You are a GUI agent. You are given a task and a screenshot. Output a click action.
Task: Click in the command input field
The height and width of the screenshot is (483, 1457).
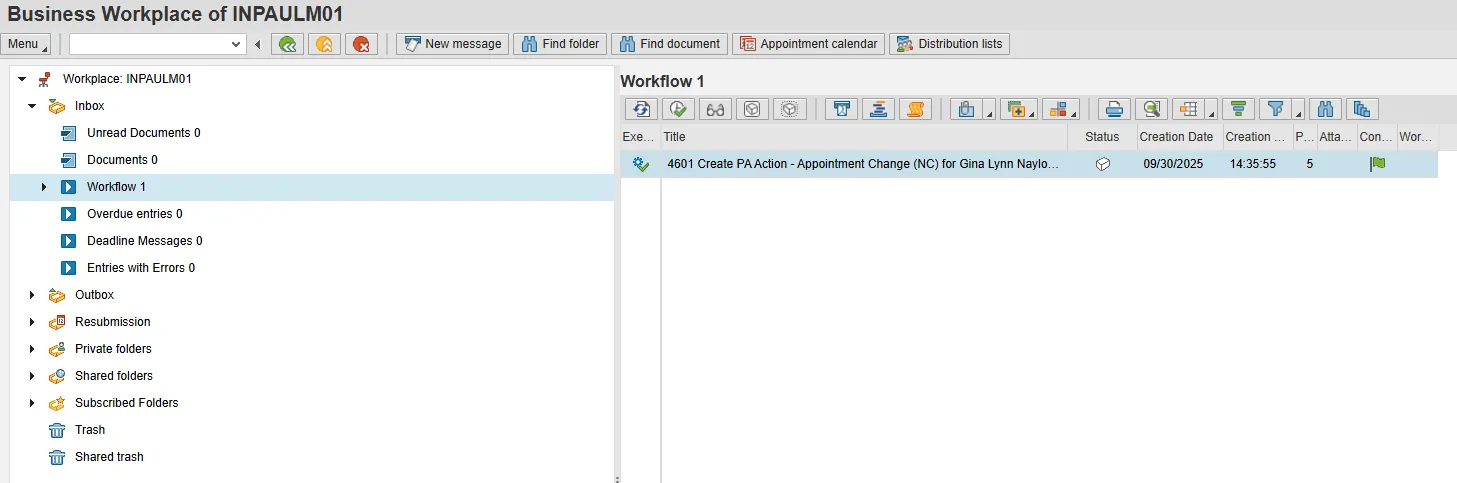(x=150, y=44)
